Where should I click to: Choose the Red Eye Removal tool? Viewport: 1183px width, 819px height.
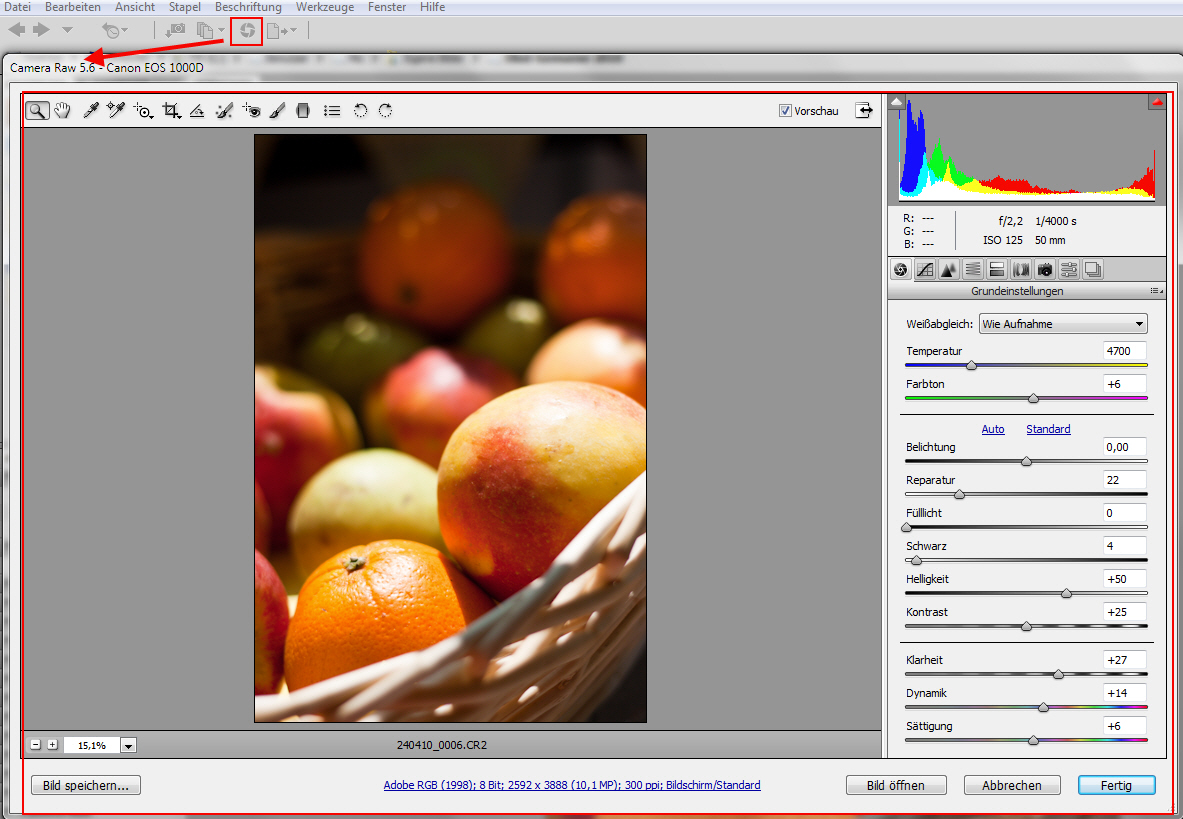point(251,111)
